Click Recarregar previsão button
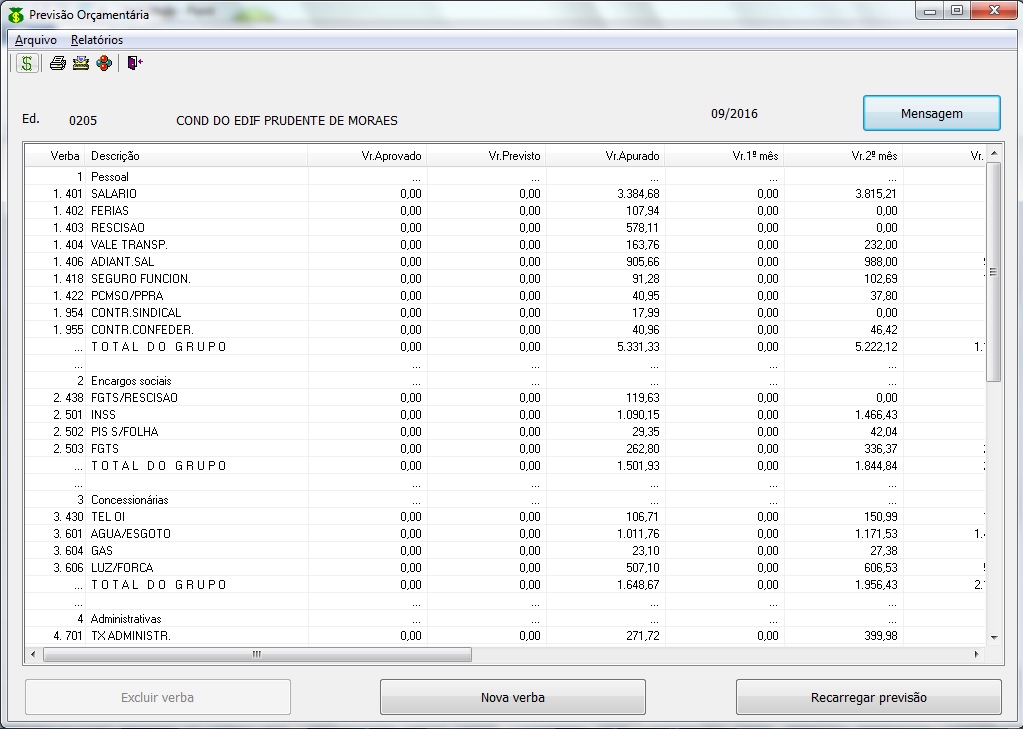Image resolution: width=1023 pixels, height=729 pixels. coord(868,697)
